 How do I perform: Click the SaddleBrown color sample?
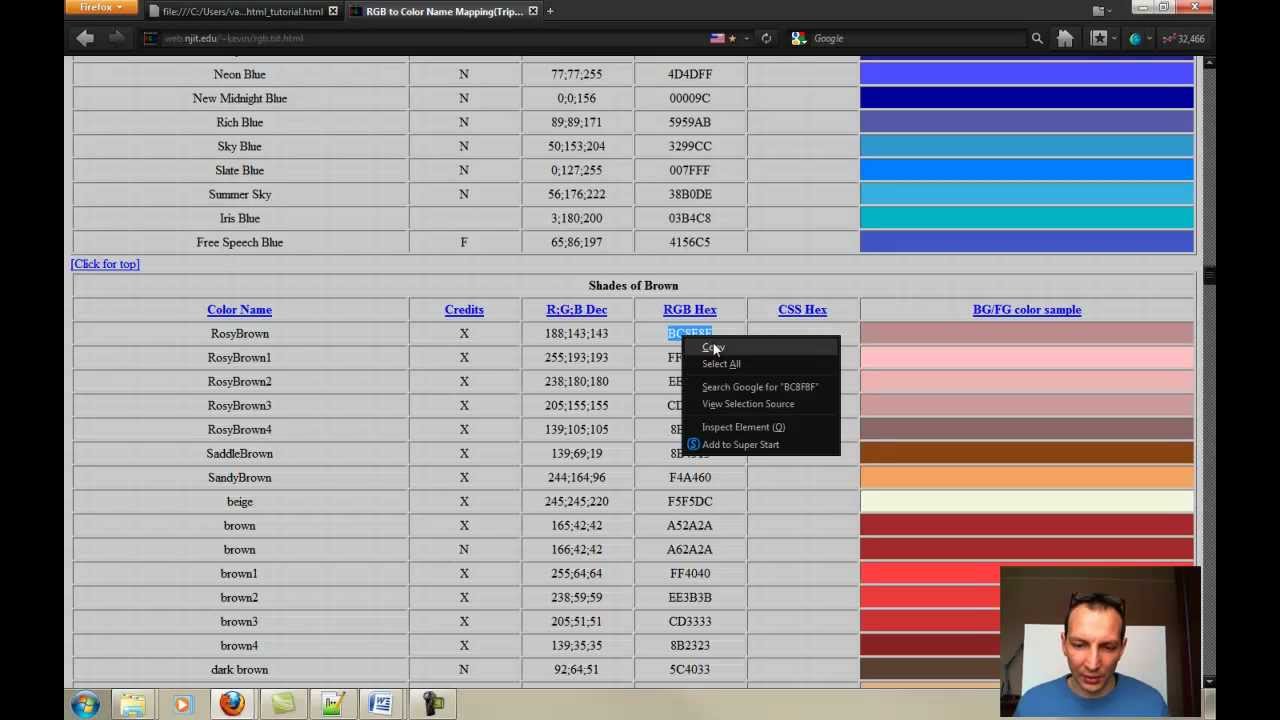click(x=1027, y=454)
